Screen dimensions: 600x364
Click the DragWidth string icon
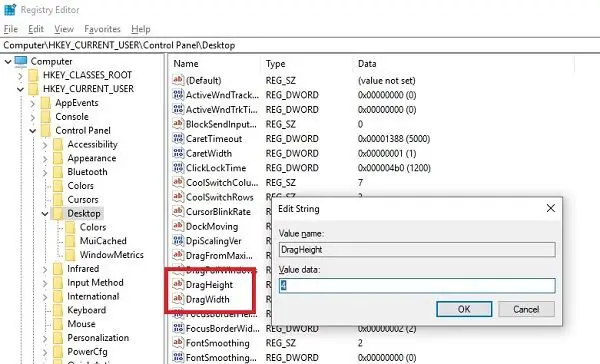click(178, 299)
